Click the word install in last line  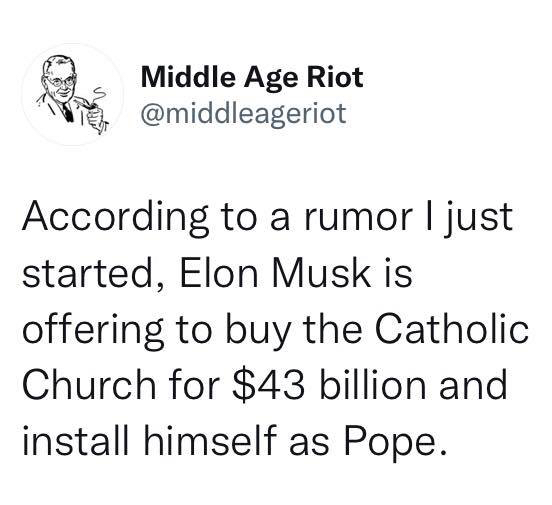coord(75,440)
